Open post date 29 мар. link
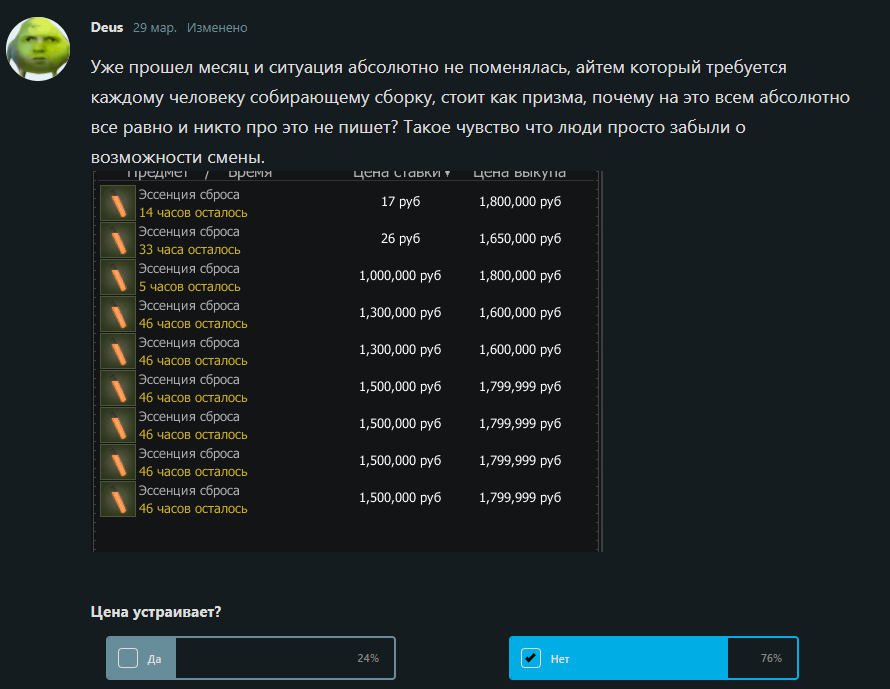890x689 pixels. click(154, 28)
